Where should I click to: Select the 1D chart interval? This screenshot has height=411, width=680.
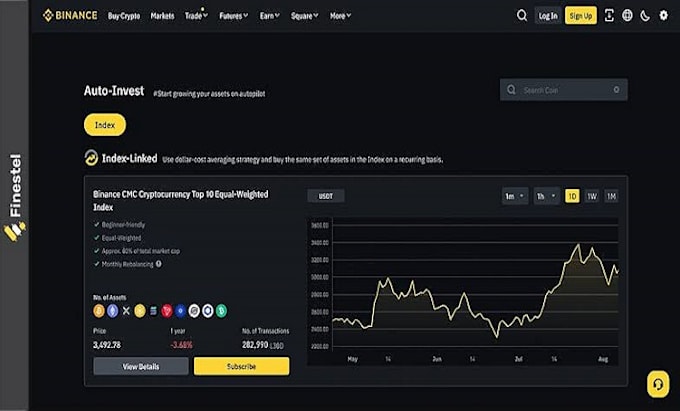pyautogui.click(x=572, y=196)
